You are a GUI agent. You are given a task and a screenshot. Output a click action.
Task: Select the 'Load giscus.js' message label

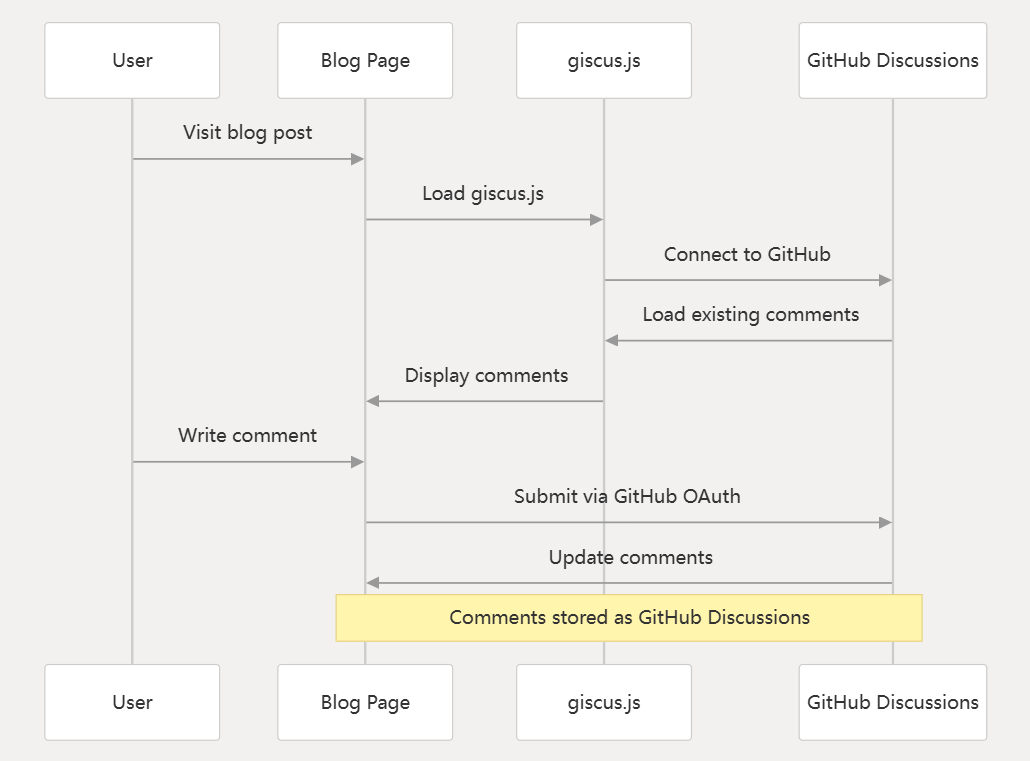click(483, 194)
